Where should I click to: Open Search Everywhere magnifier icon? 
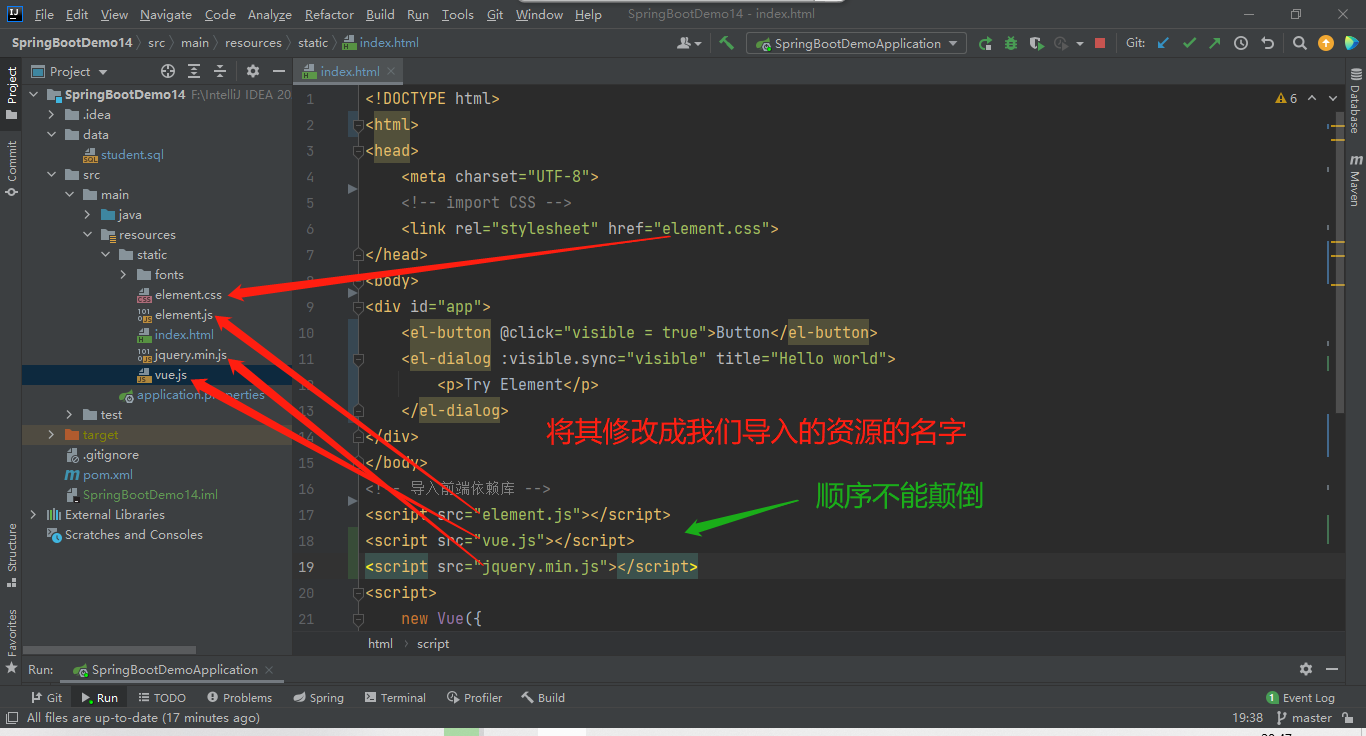tap(1299, 43)
